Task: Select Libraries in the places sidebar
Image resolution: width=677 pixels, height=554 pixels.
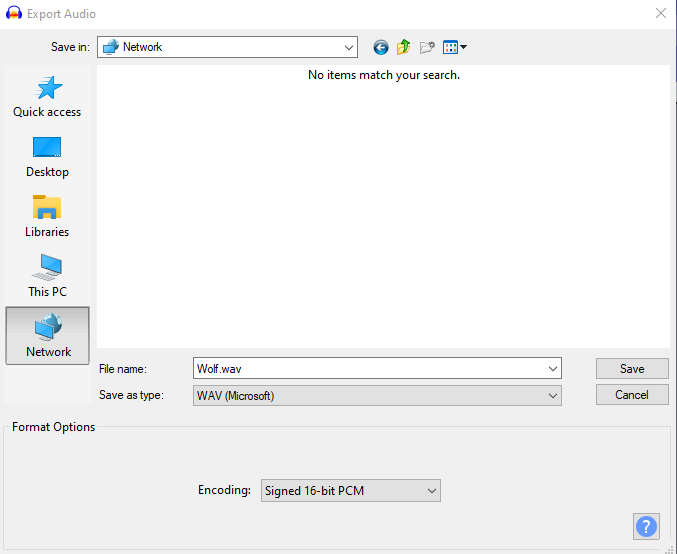Action: (x=47, y=217)
